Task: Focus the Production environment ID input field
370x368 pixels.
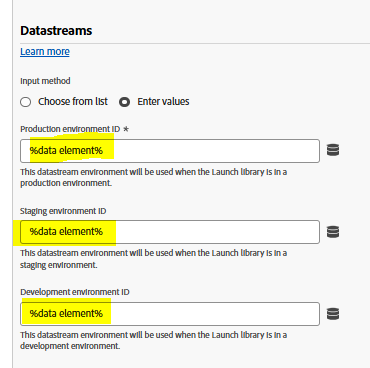Action: coord(170,151)
